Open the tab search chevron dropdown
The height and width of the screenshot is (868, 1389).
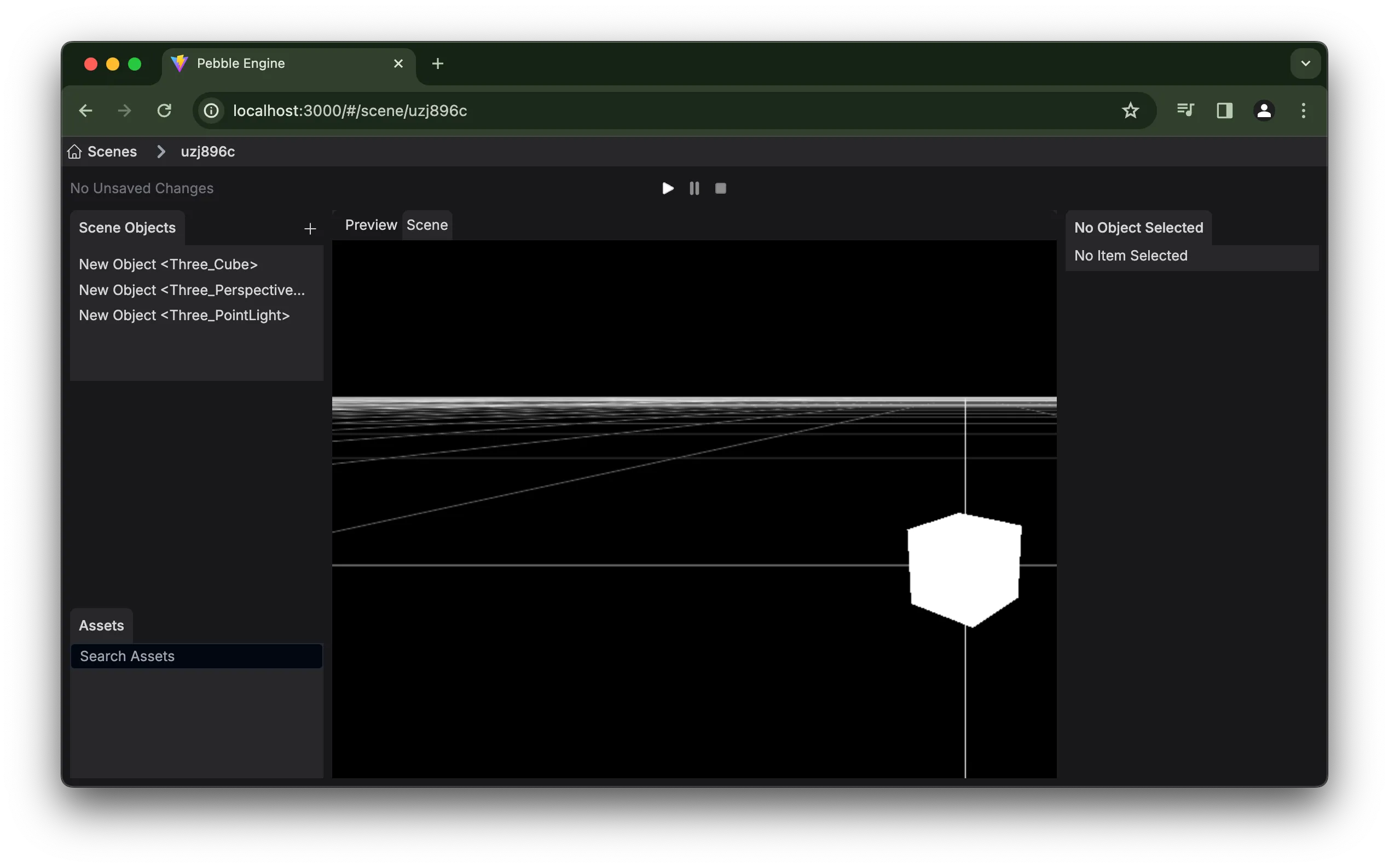[x=1305, y=63]
